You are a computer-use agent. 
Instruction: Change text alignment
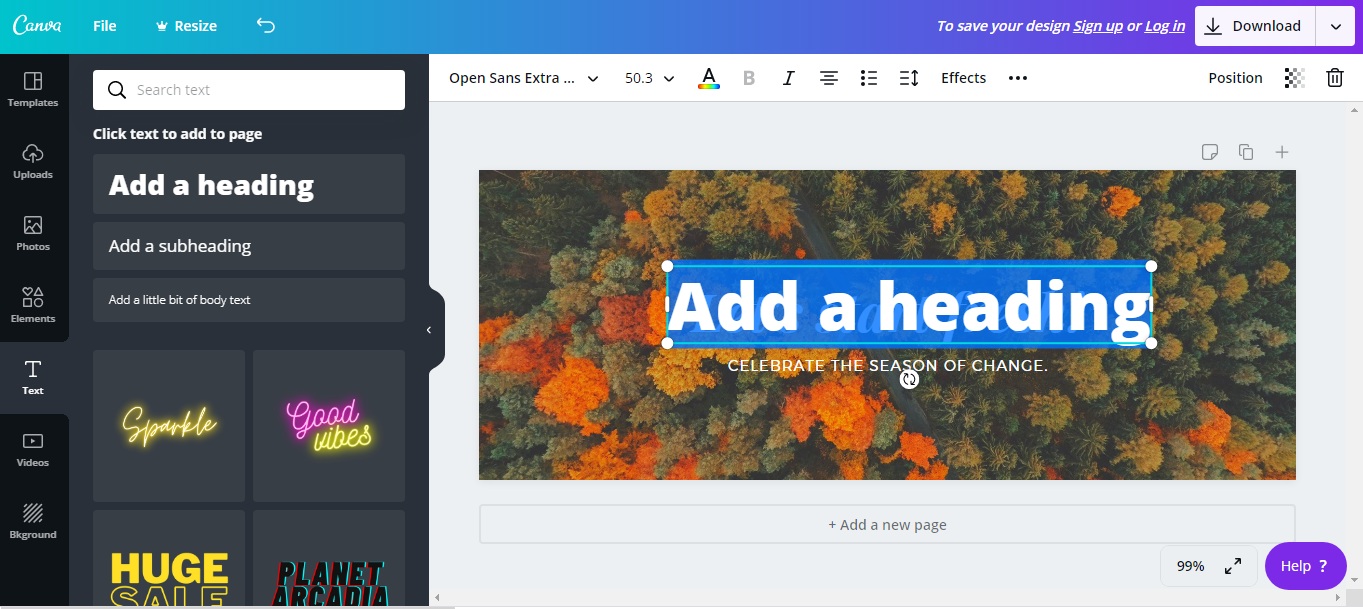829,78
